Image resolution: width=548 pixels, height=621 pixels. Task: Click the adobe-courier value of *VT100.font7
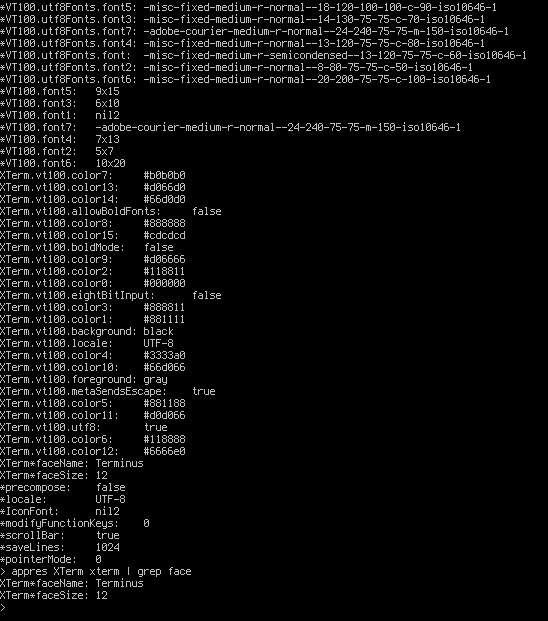point(278,127)
